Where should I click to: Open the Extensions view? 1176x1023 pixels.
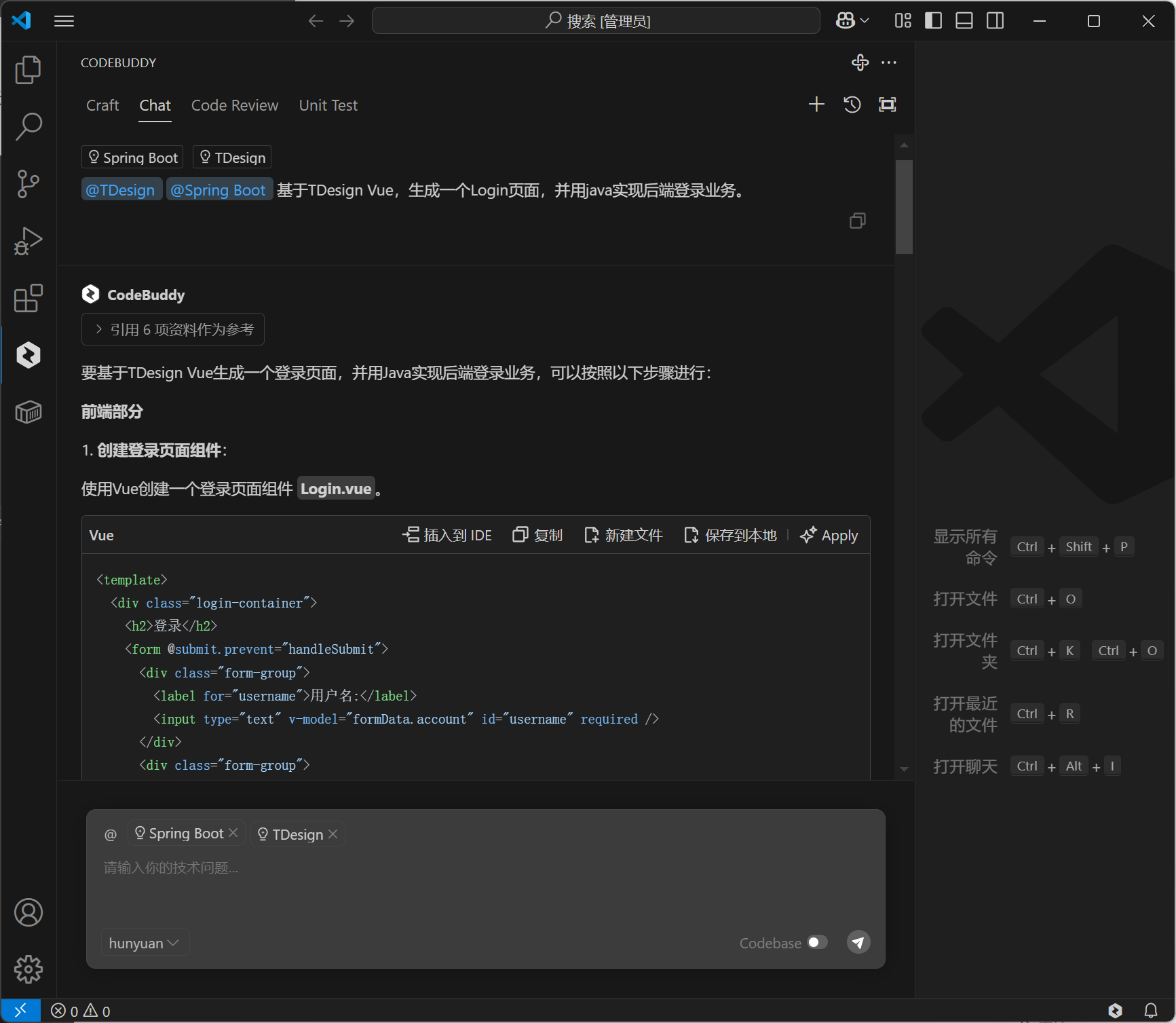[28, 298]
